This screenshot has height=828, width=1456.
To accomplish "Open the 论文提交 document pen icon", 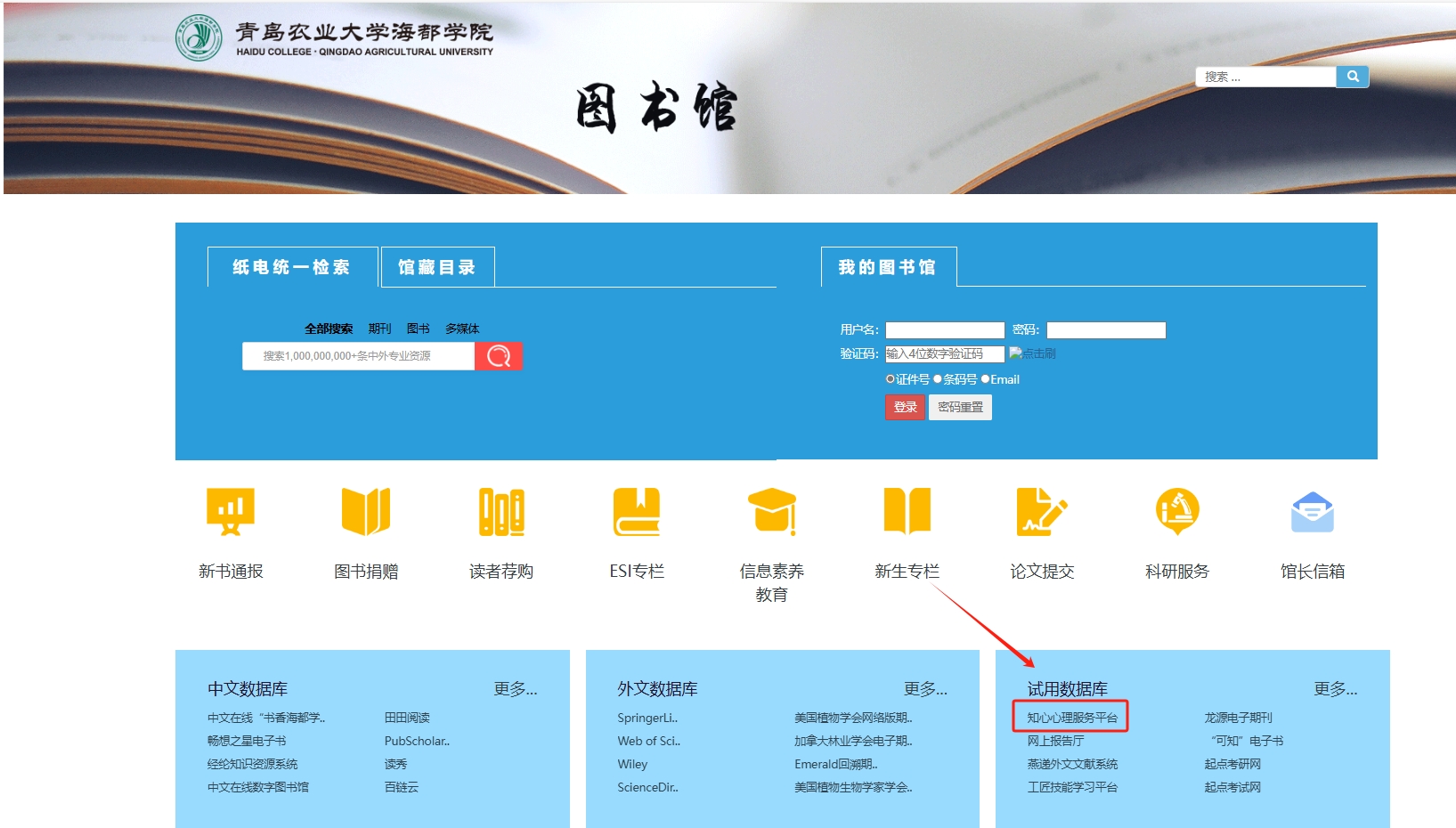I will tap(1041, 512).
